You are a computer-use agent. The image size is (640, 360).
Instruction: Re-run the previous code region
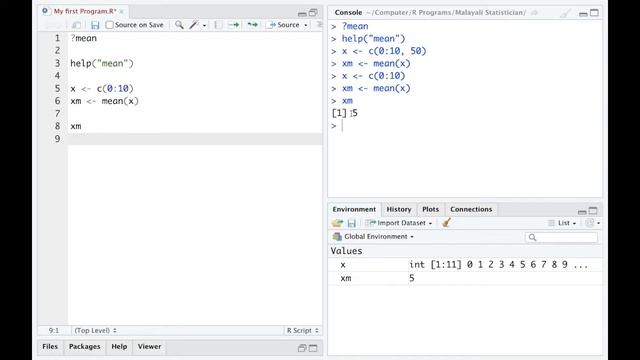click(x=253, y=25)
